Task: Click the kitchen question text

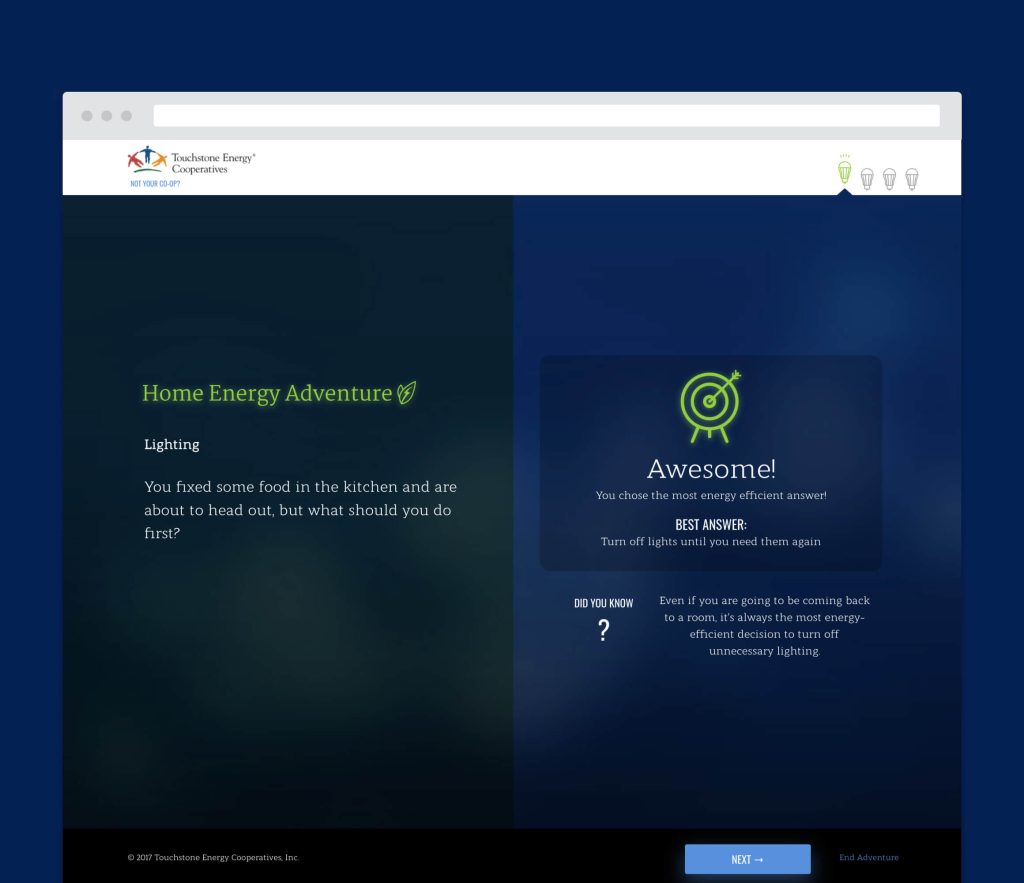Action: pos(300,510)
